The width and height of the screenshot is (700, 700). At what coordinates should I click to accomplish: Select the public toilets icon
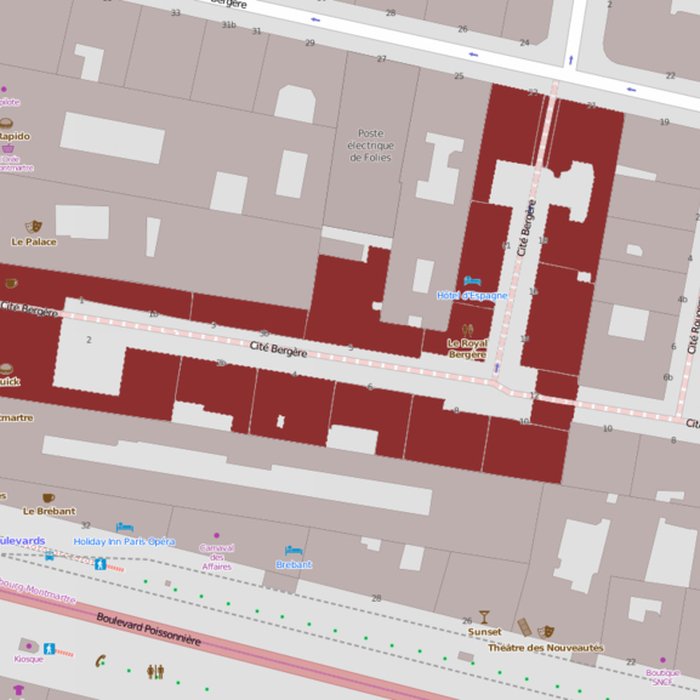click(155, 672)
